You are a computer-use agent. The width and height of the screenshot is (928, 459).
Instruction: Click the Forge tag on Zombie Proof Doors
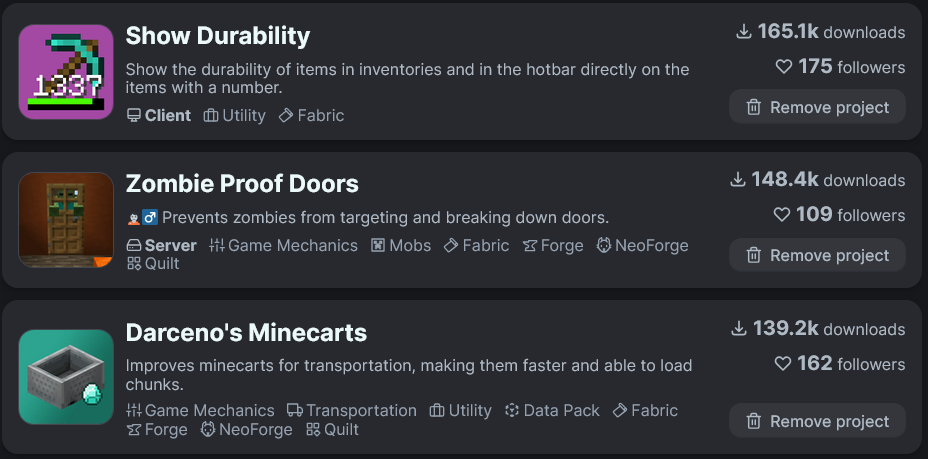click(553, 245)
